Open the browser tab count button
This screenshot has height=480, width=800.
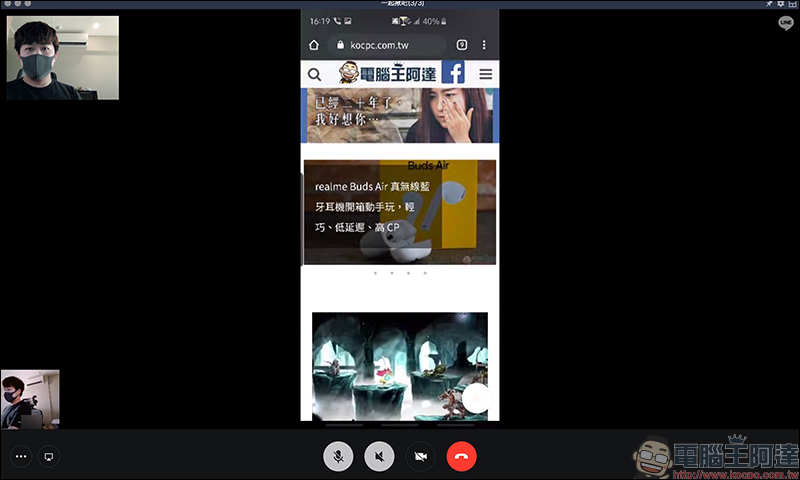coord(462,45)
